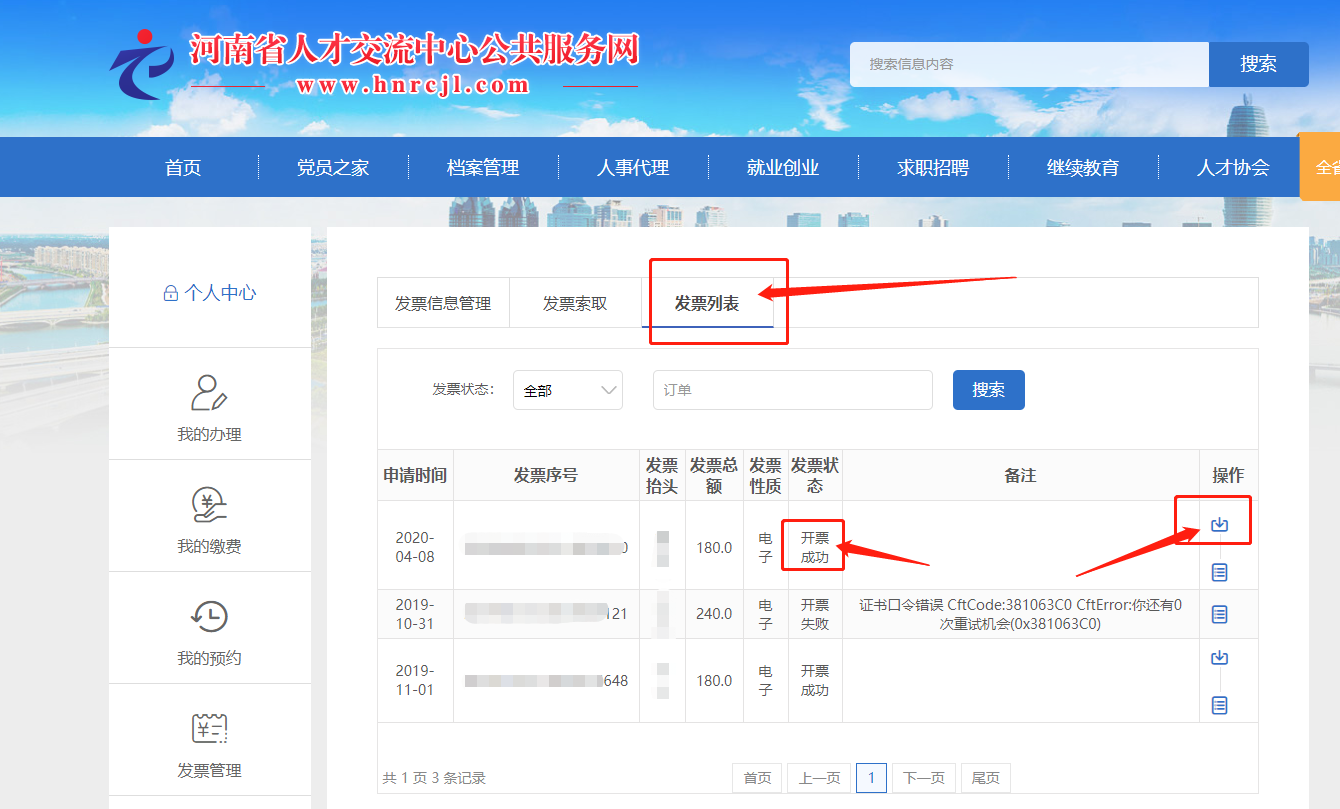Click the 备注 column header
This screenshot has height=809, width=1340.
(1020, 475)
